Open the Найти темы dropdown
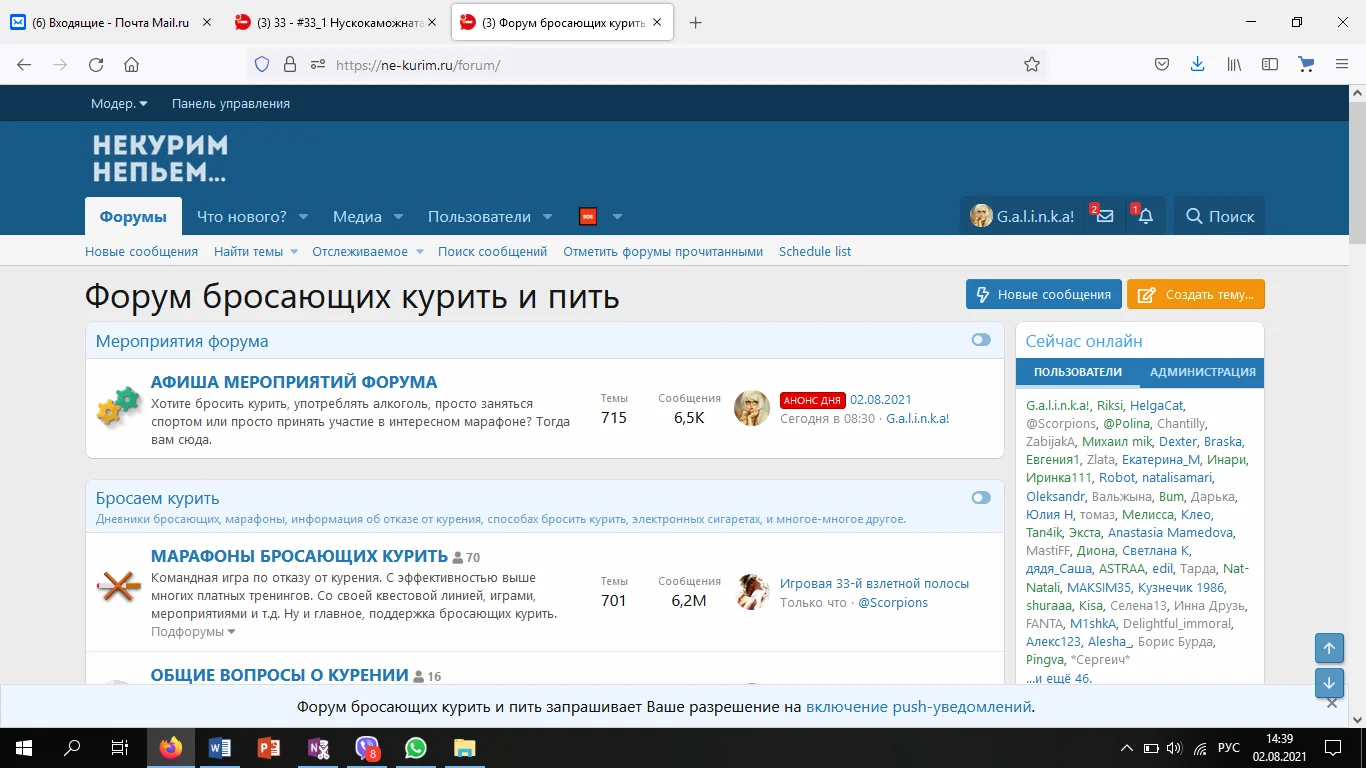Image resolution: width=1366 pixels, height=768 pixels. (x=248, y=251)
